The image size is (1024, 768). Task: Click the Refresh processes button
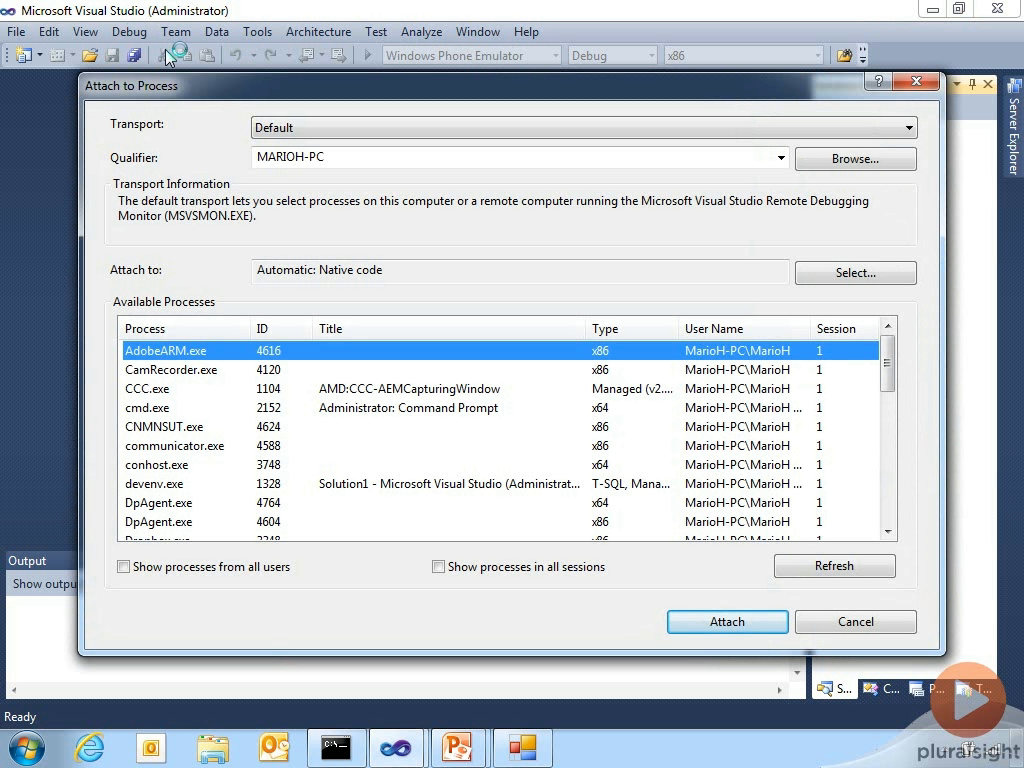click(x=835, y=566)
